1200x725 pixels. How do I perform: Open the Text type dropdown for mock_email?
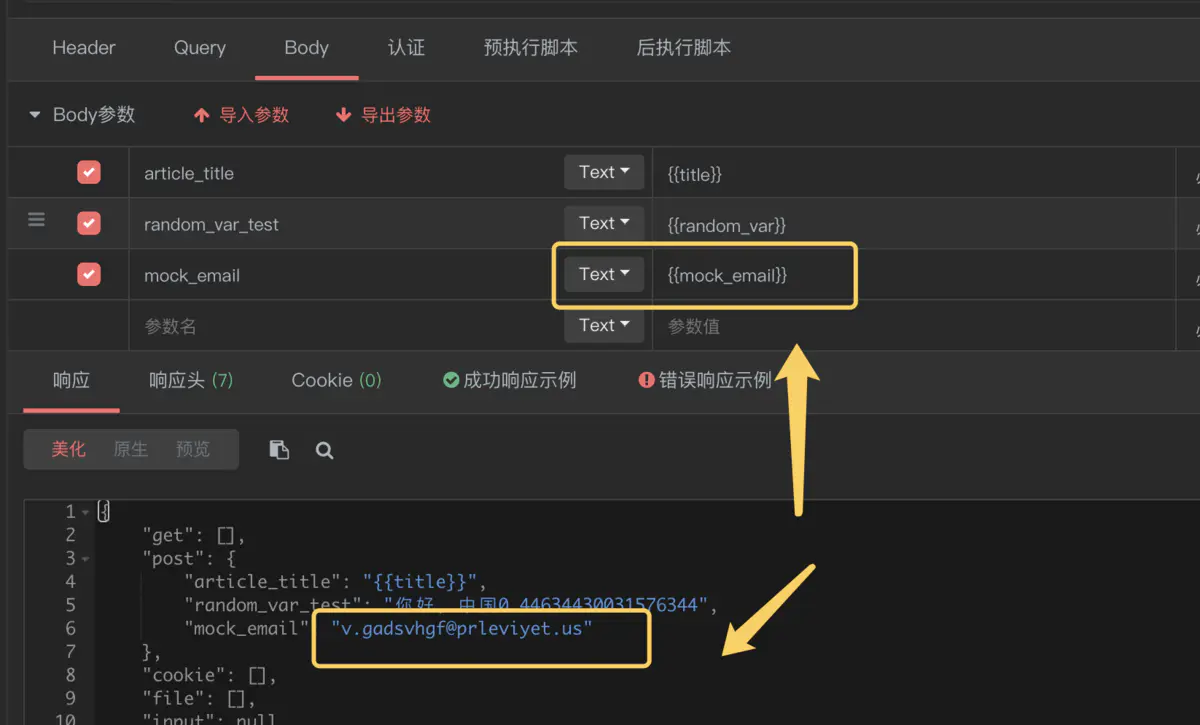604,274
